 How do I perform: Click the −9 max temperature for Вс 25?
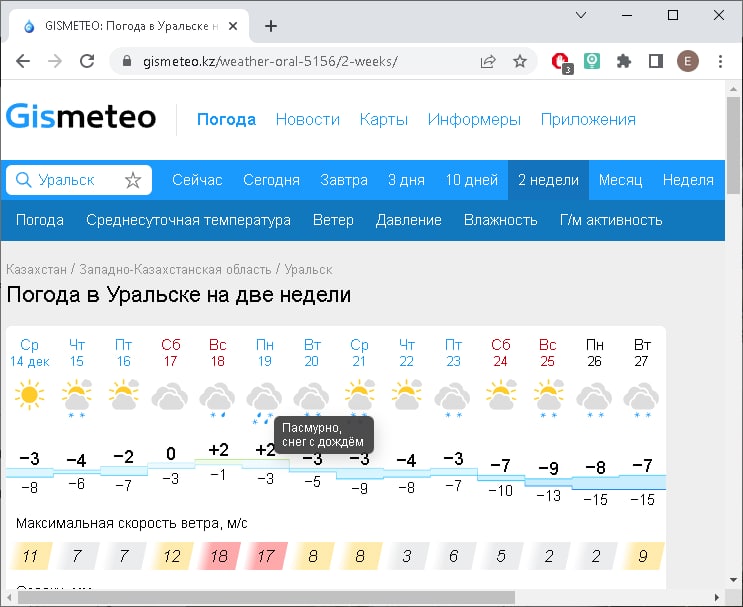548,468
